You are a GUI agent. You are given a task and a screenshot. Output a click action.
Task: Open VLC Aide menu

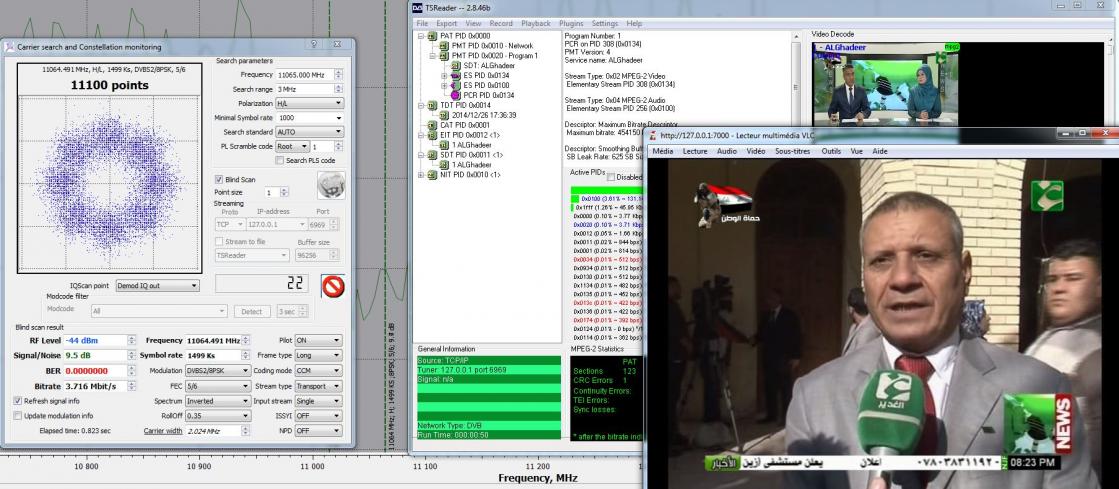[880, 151]
